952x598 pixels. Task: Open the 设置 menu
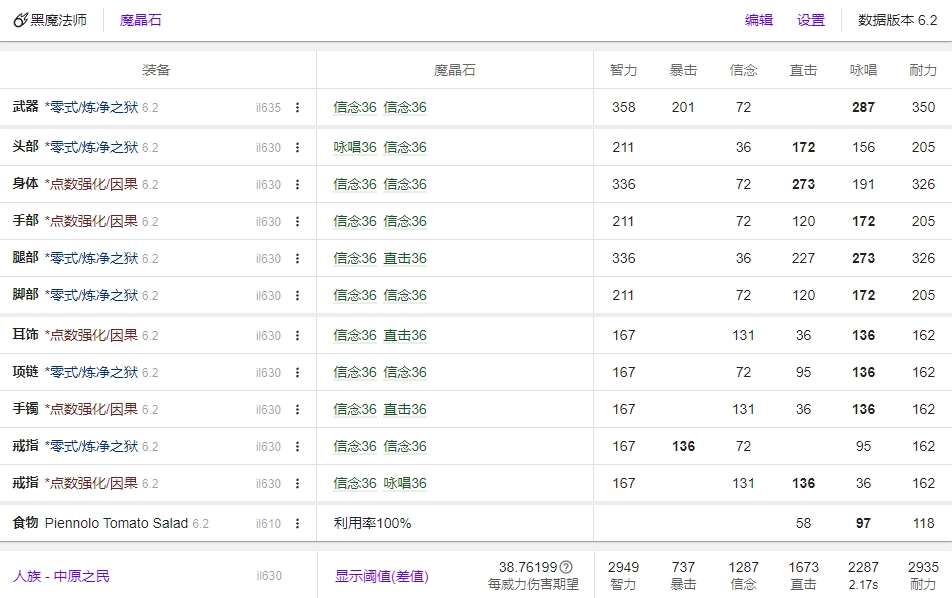[x=811, y=20]
